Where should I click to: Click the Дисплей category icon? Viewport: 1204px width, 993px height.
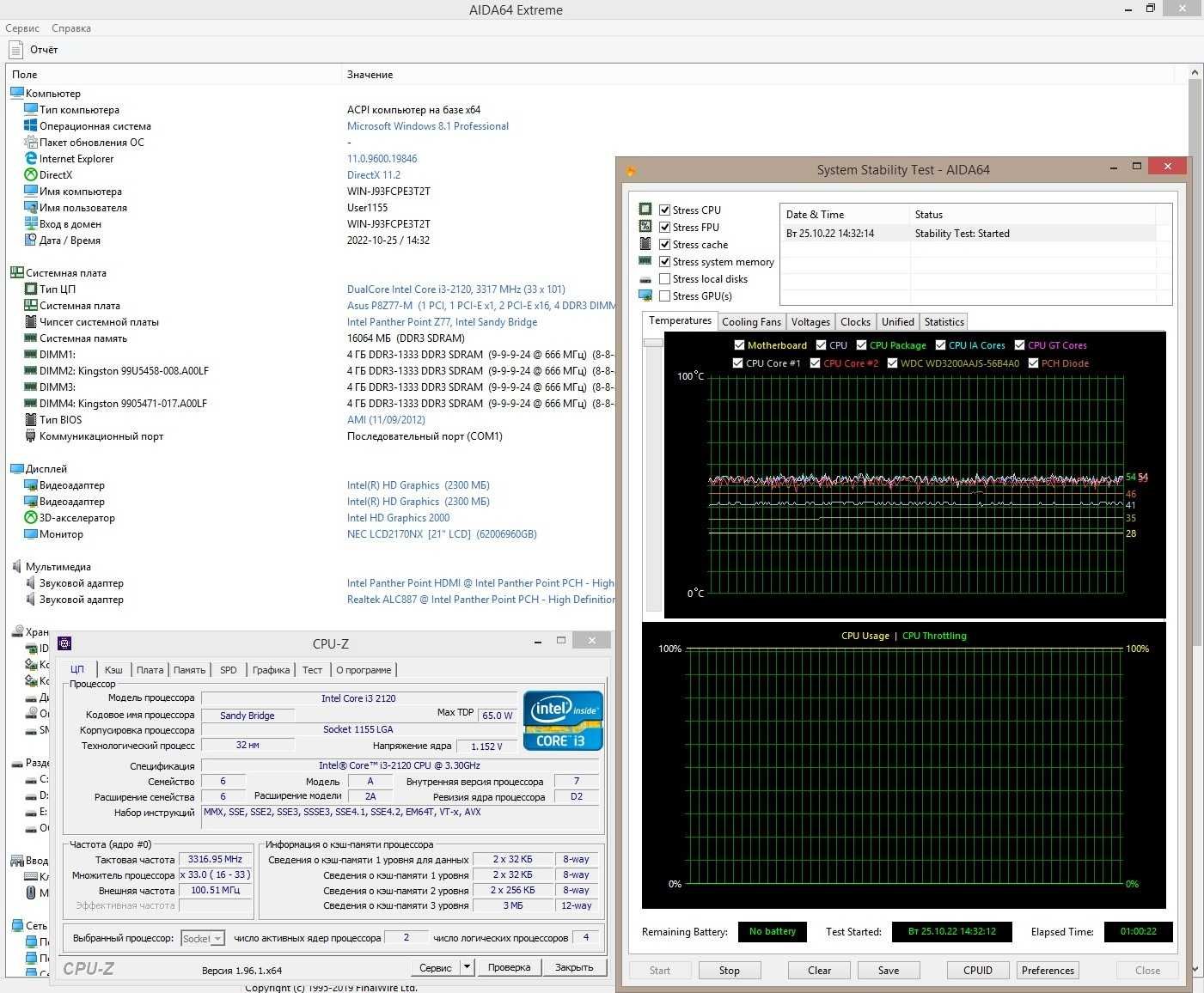16,468
